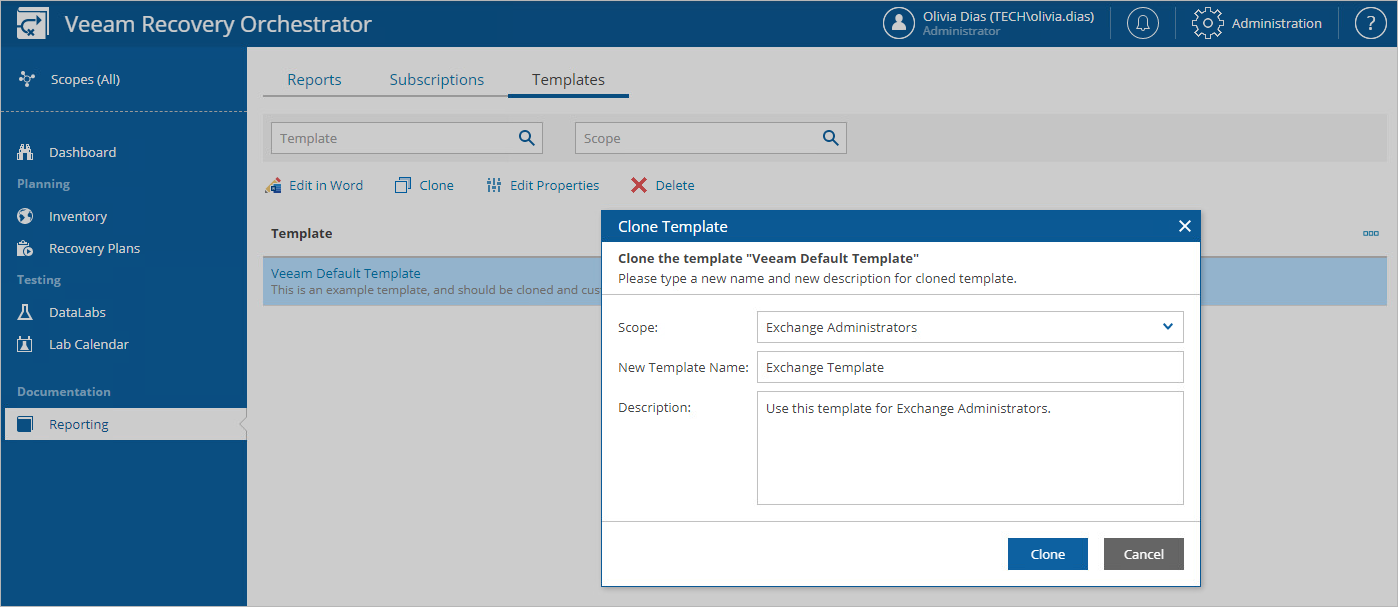Click the Clone button to confirm
The width and height of the screenshot is (1398, 607).
[x=1047, y=553]
